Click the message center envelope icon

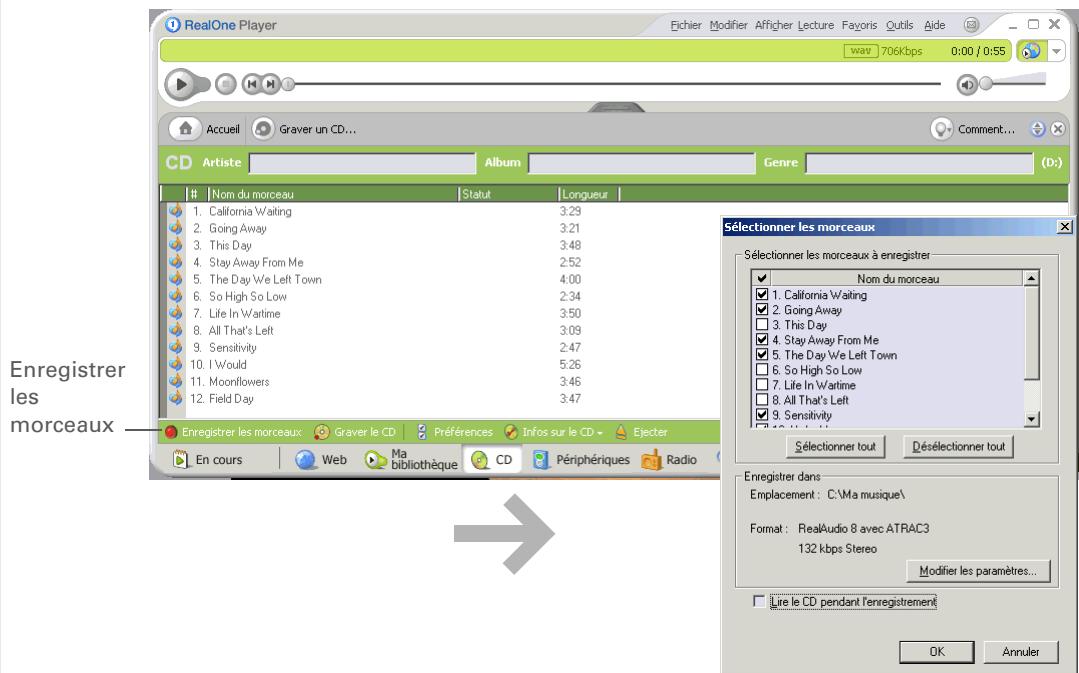click(x=971, y=25)
